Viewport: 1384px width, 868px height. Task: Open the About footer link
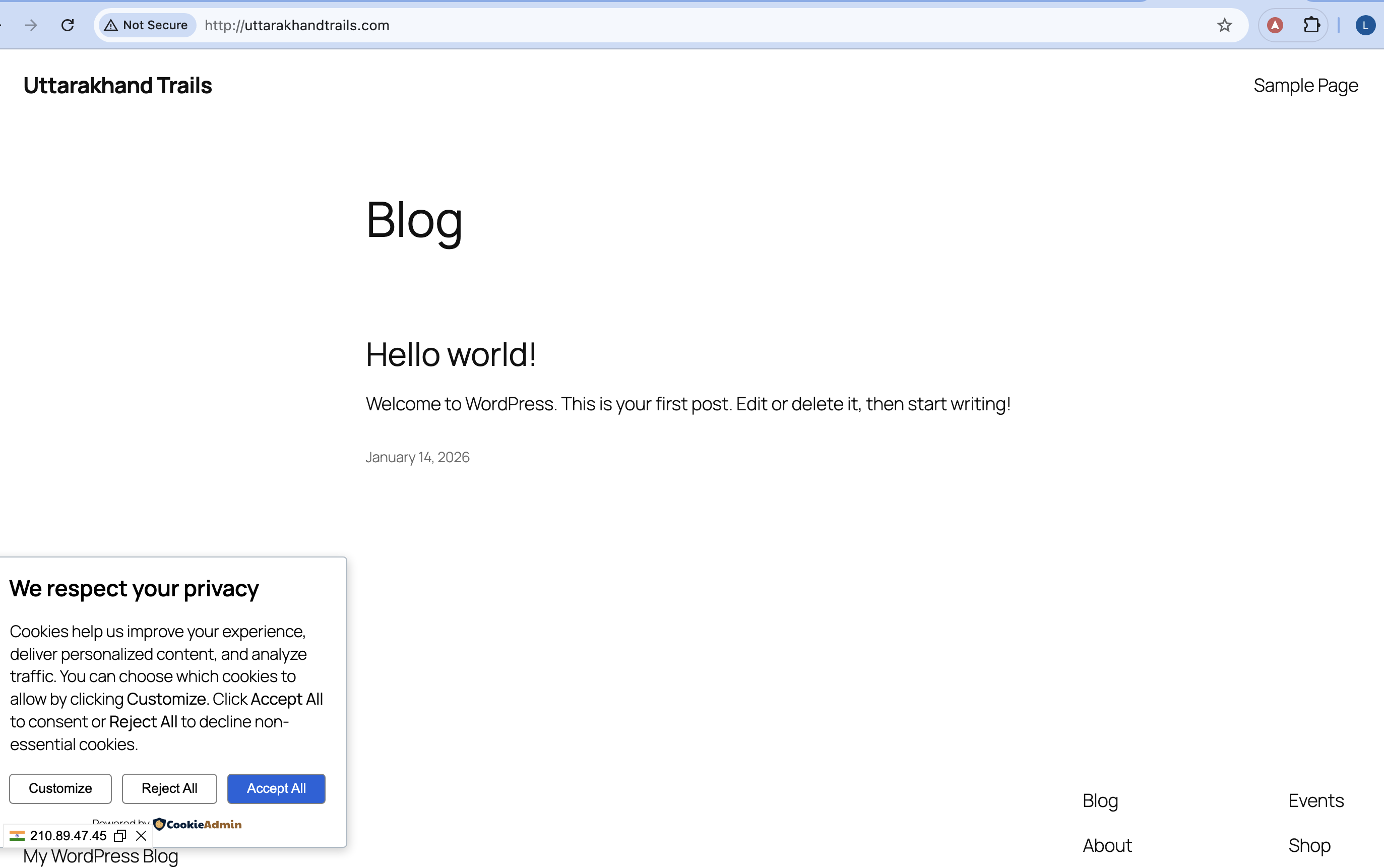coord(1107,845)
